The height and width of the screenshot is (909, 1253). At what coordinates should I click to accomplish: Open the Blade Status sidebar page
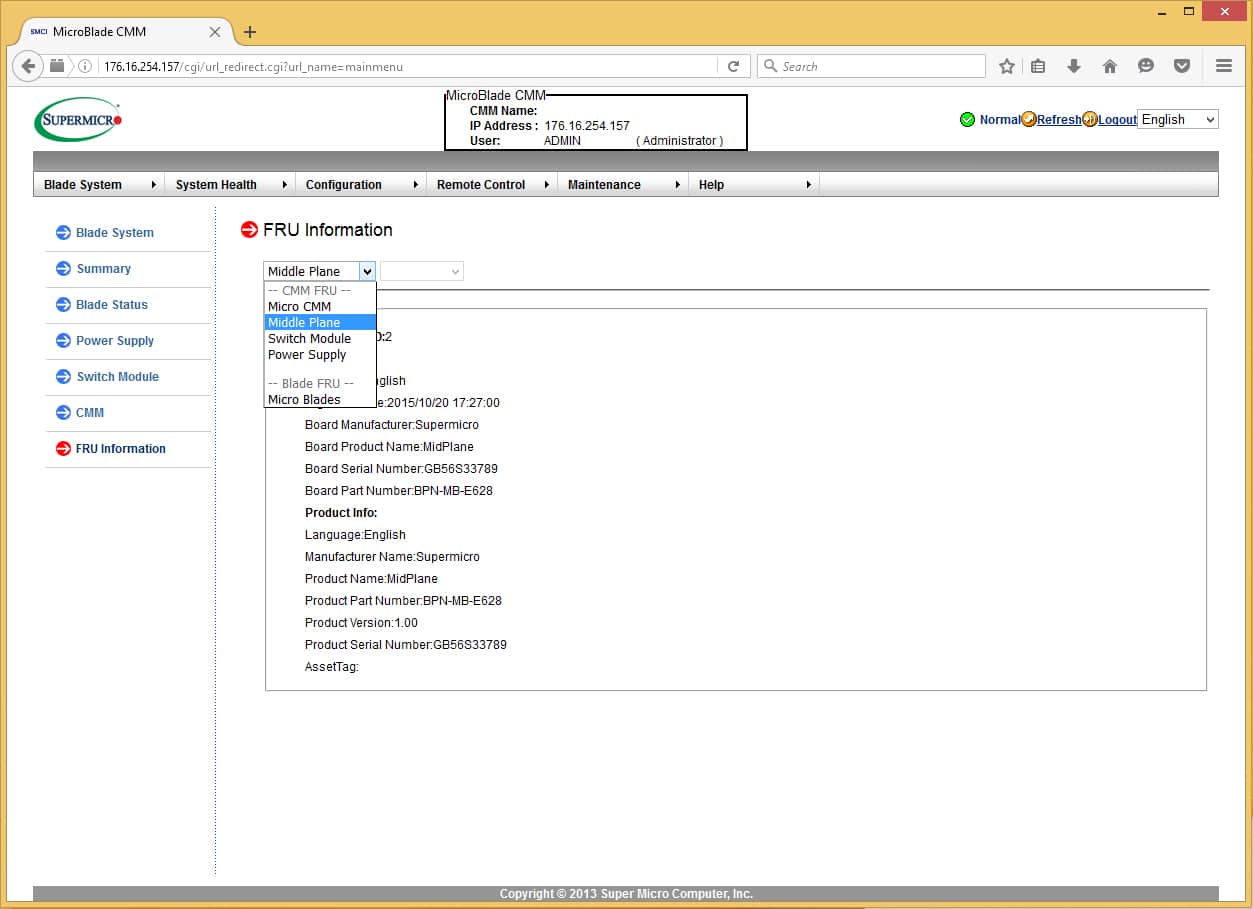click(x=112, y=305)
